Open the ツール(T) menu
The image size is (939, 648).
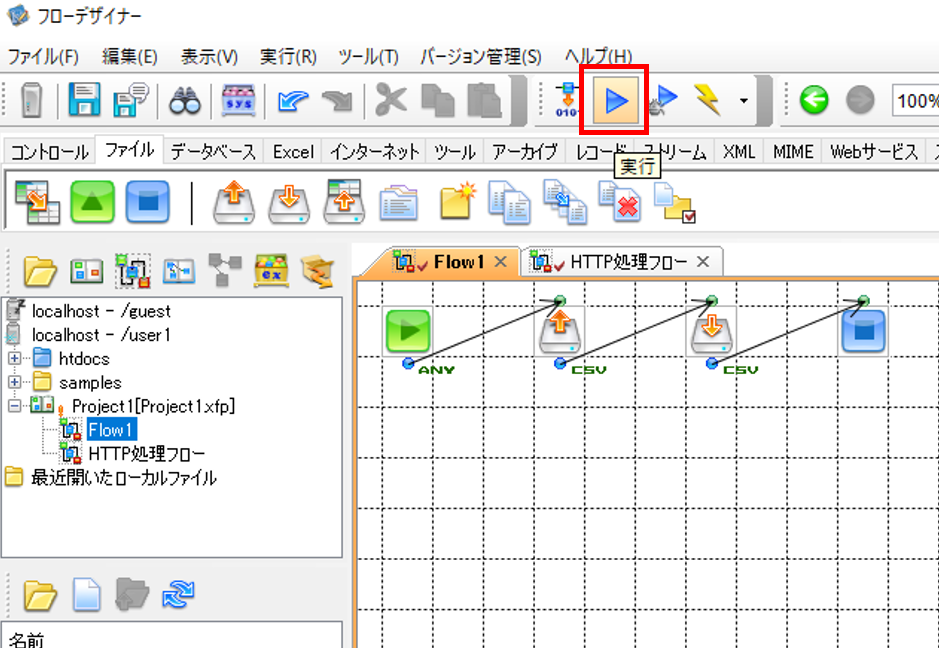coord(368,57)
